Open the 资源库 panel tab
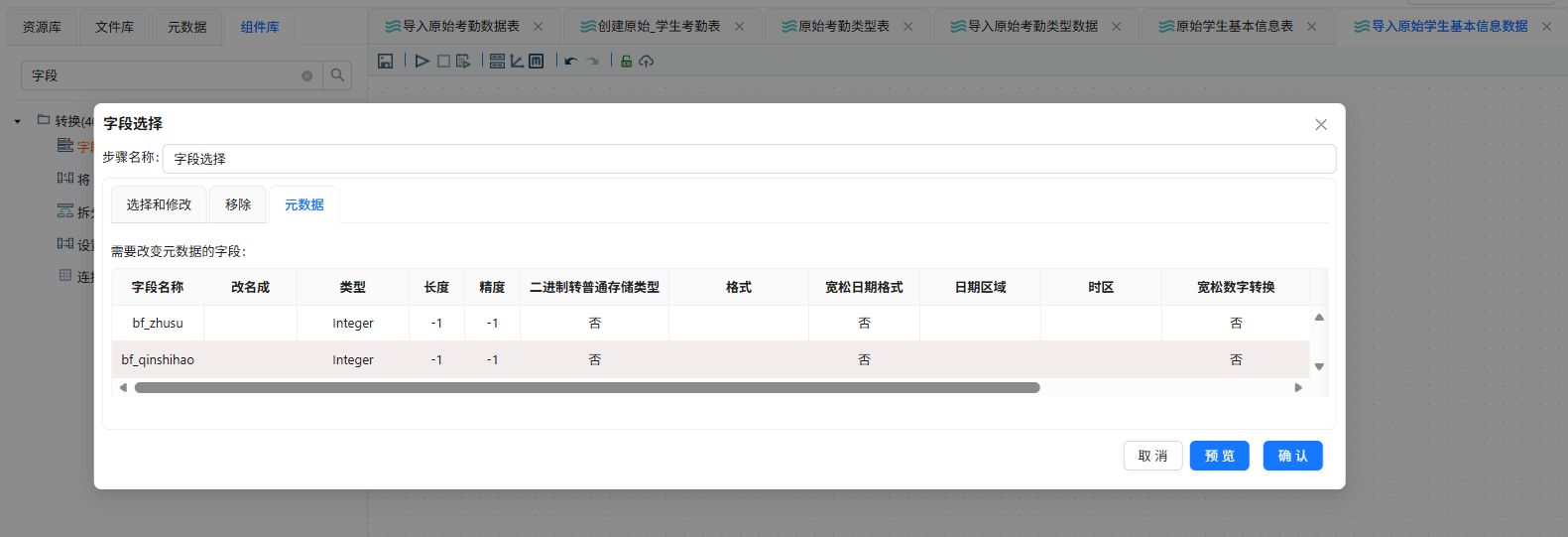 [42, 28]
